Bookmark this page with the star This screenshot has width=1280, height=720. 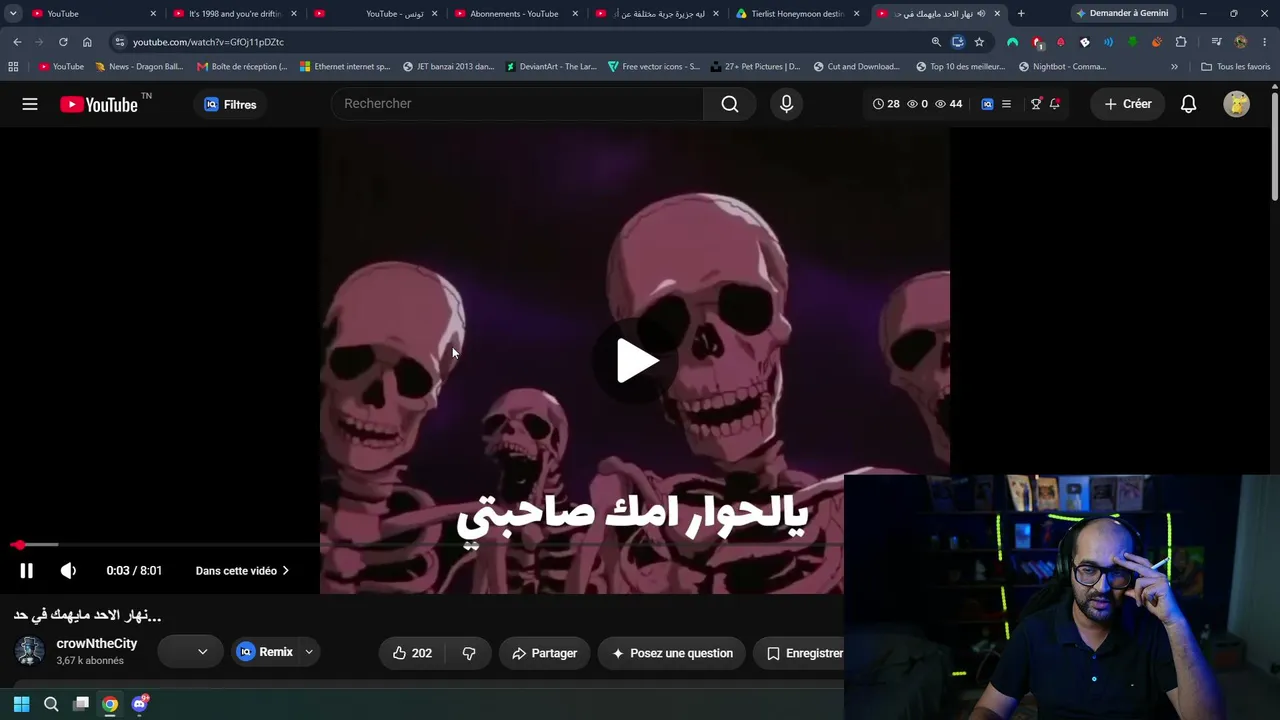(979, 42)
